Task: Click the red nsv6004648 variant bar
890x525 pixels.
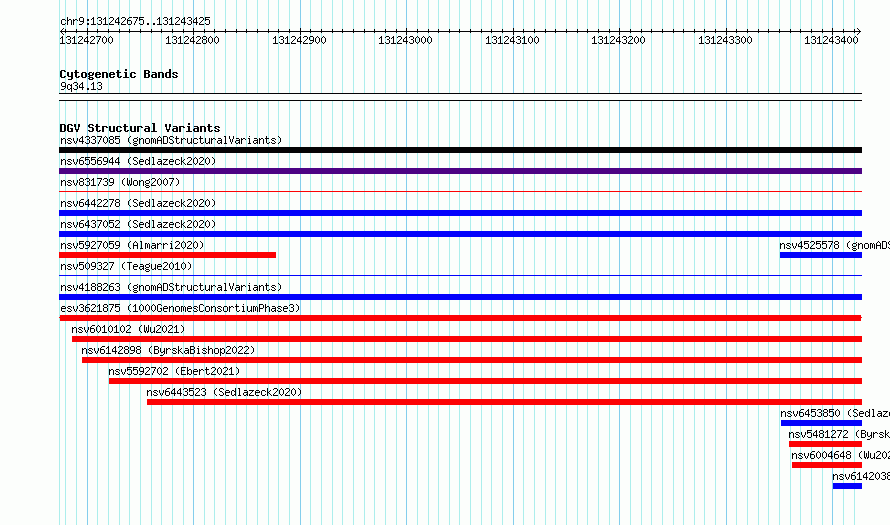Action: [x=827, y=465]
